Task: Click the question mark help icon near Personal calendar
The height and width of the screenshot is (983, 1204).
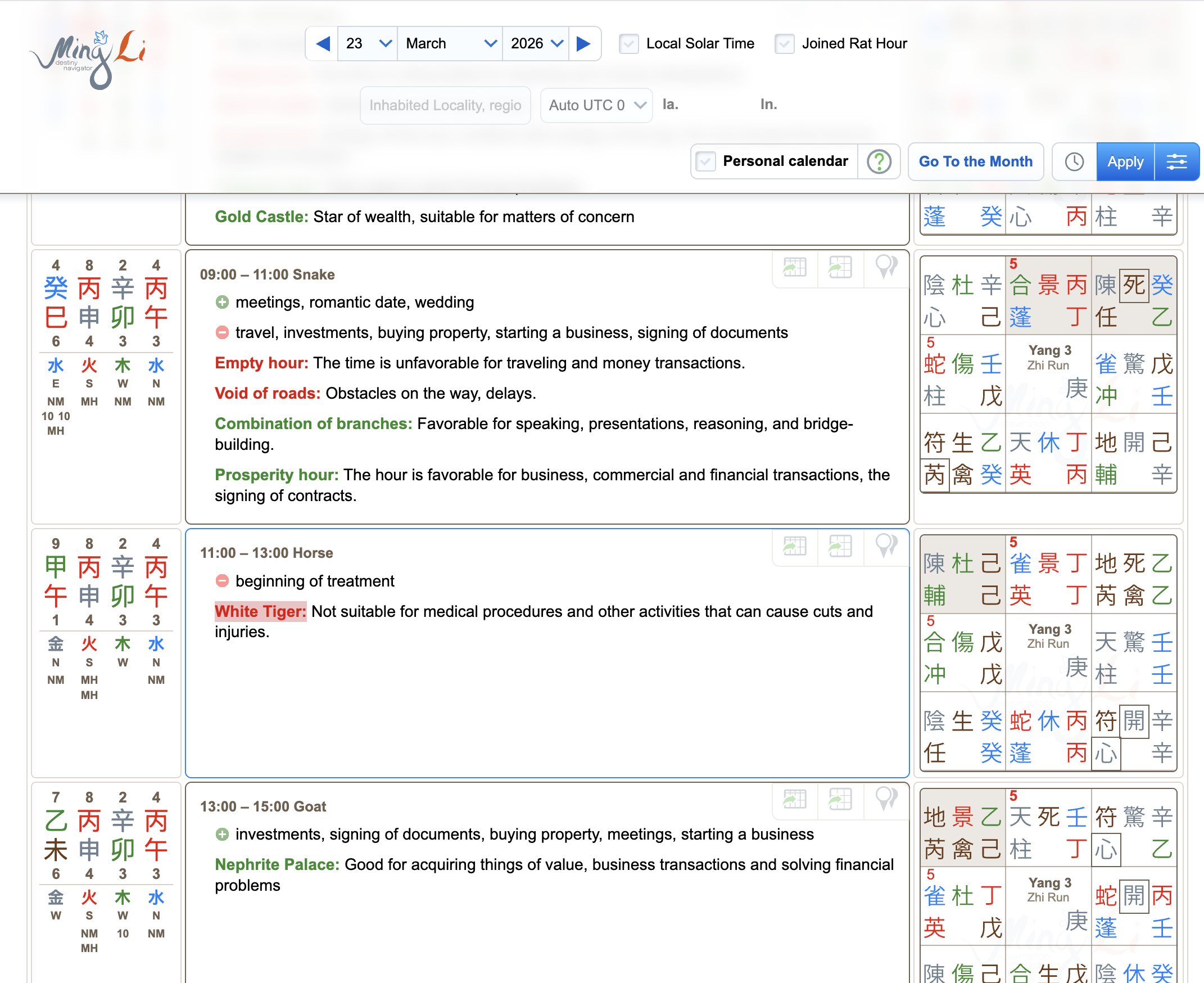Action: pyautogui.click(x=878, y=161)
